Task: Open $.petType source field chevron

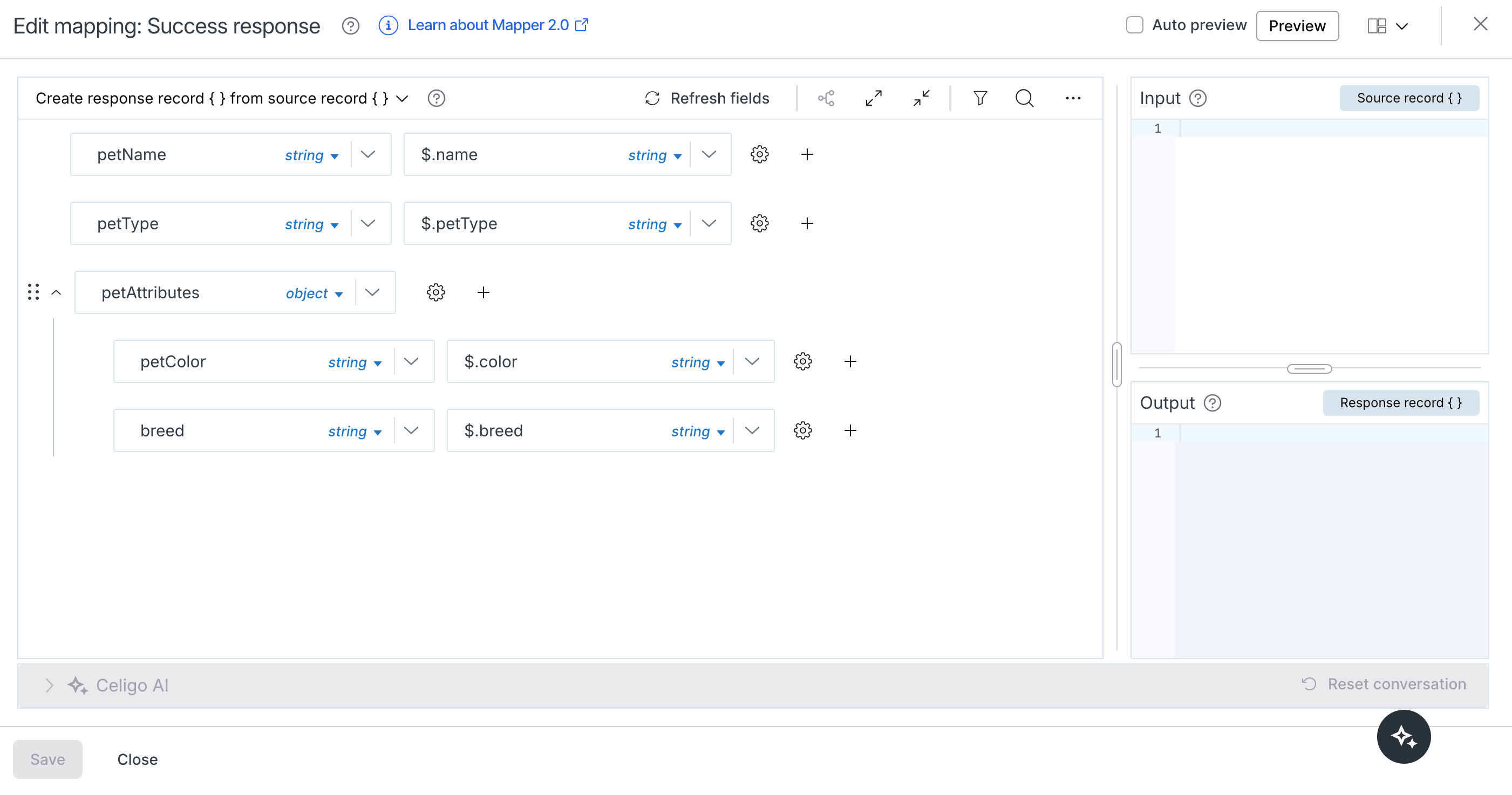Action: click(x=709, y=223)
